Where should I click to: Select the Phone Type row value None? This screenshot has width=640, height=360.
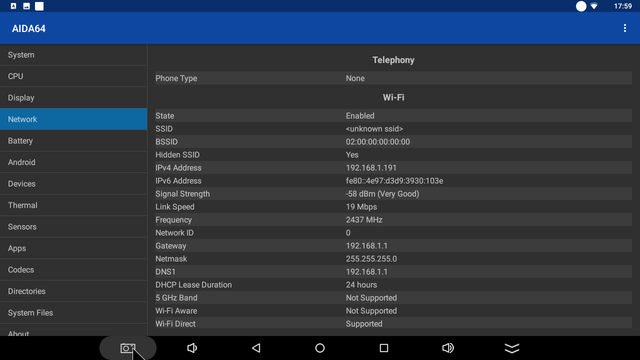(x=355, y=78)
